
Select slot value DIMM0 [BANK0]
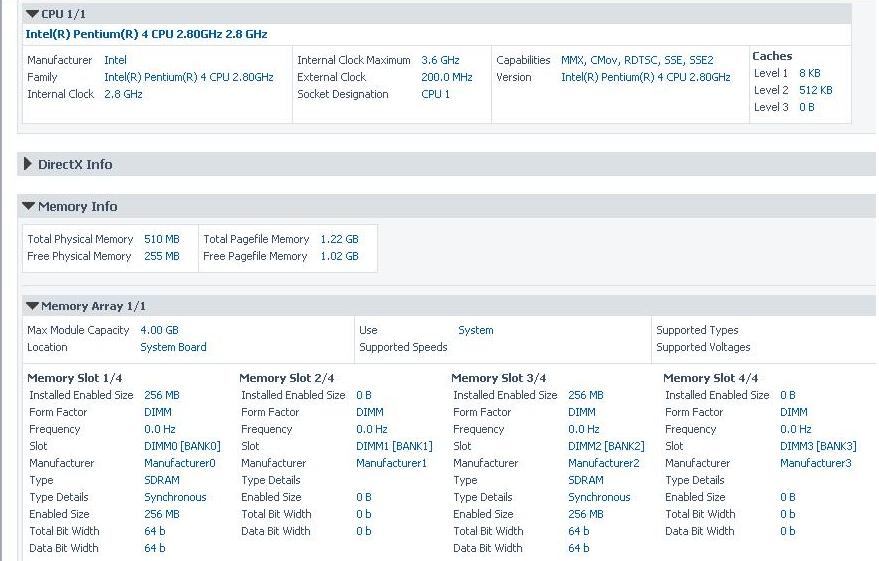pos(182,446)
